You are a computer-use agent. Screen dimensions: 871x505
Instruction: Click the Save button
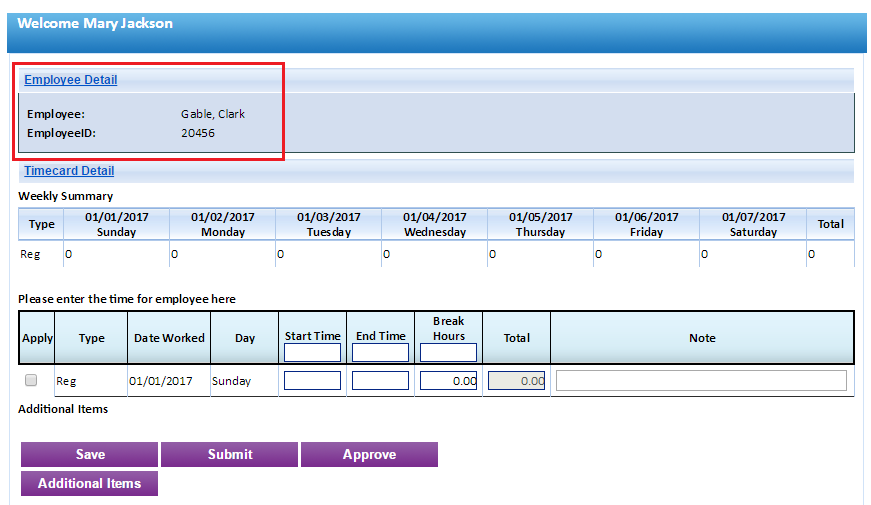89,454
